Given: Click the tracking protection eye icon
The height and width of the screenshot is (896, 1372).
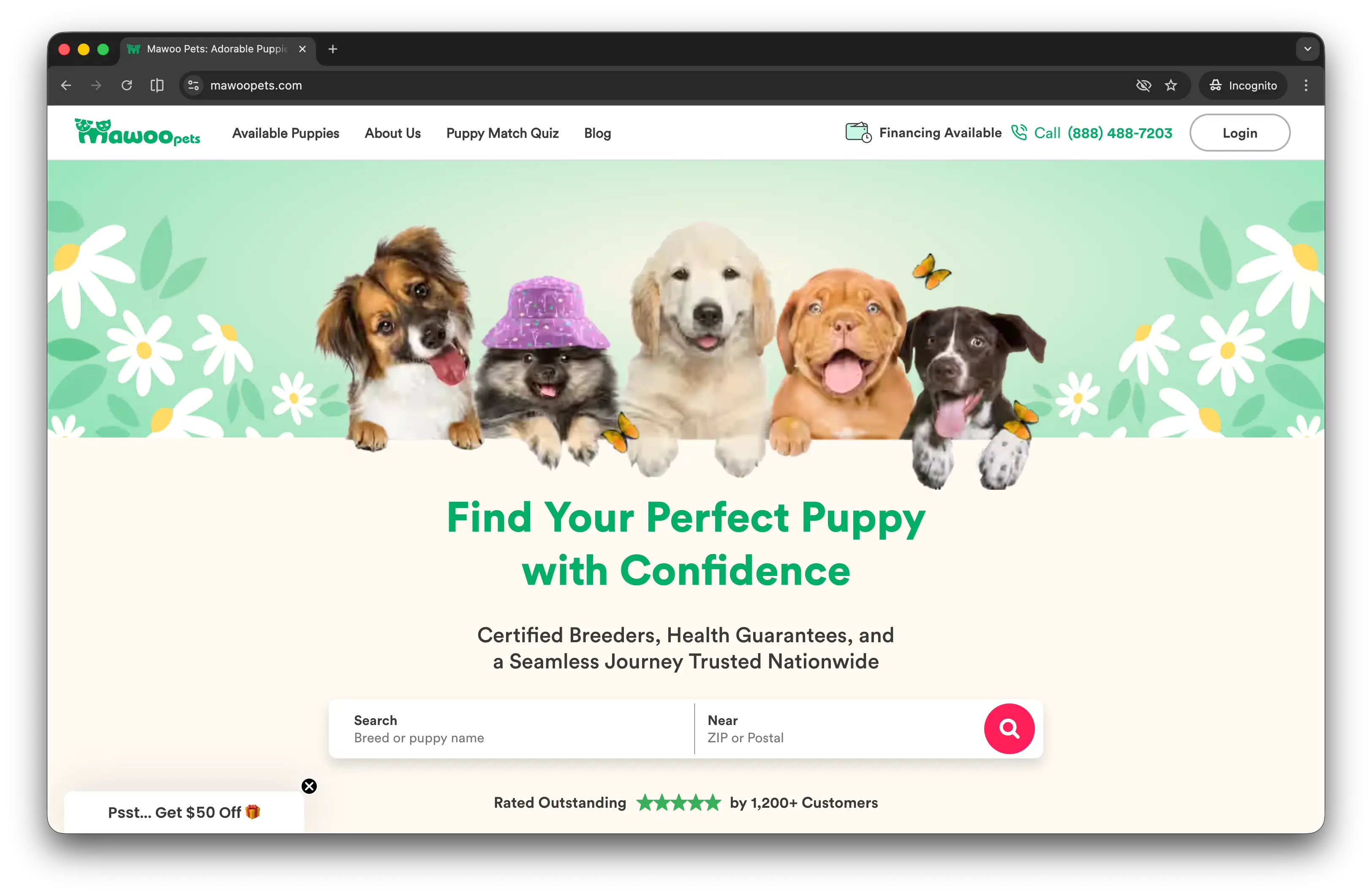Looking at the screenshot, I should [x=1143, y=85].
